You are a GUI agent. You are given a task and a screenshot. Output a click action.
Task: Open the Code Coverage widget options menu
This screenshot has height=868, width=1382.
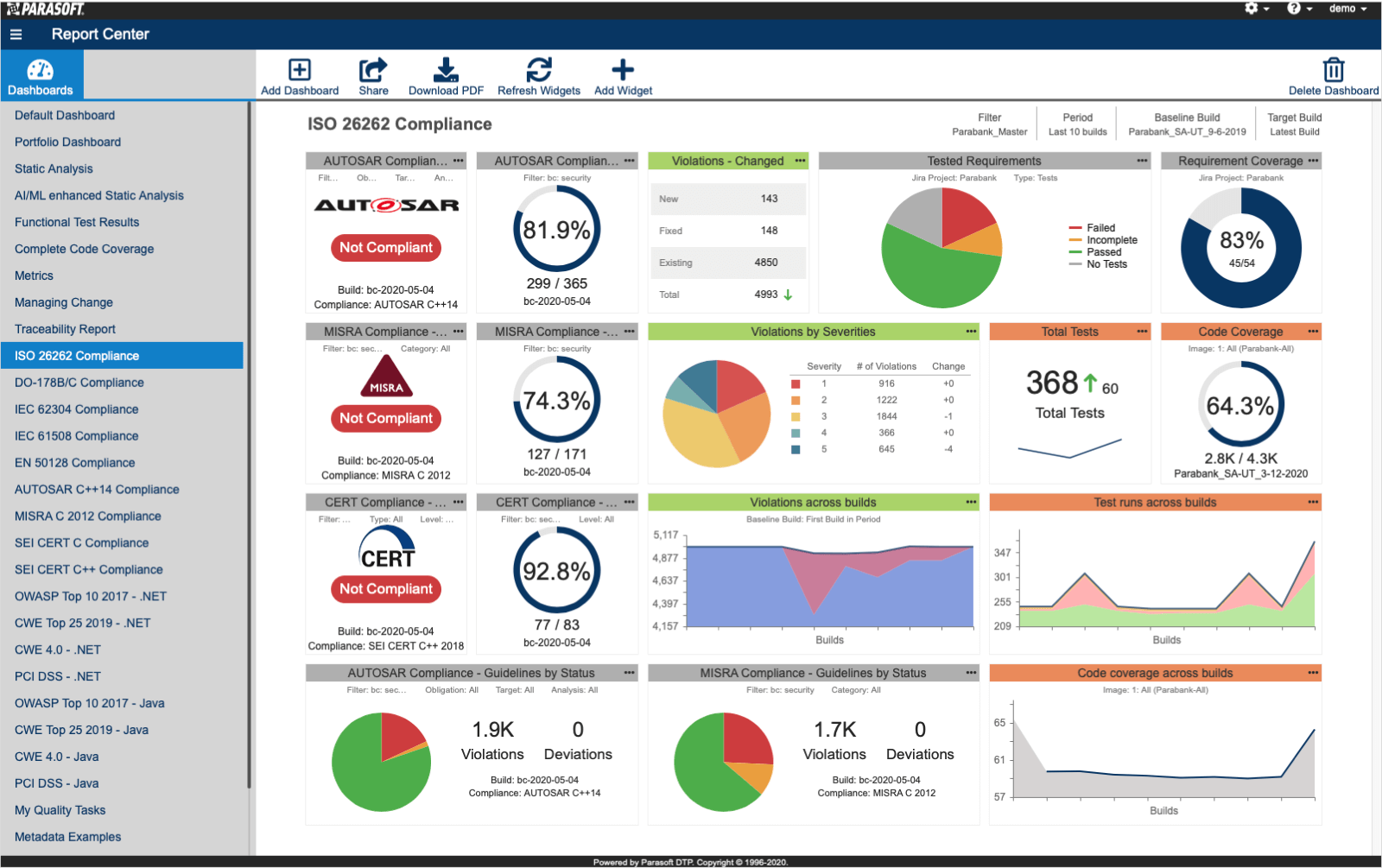click(1312, 331)
